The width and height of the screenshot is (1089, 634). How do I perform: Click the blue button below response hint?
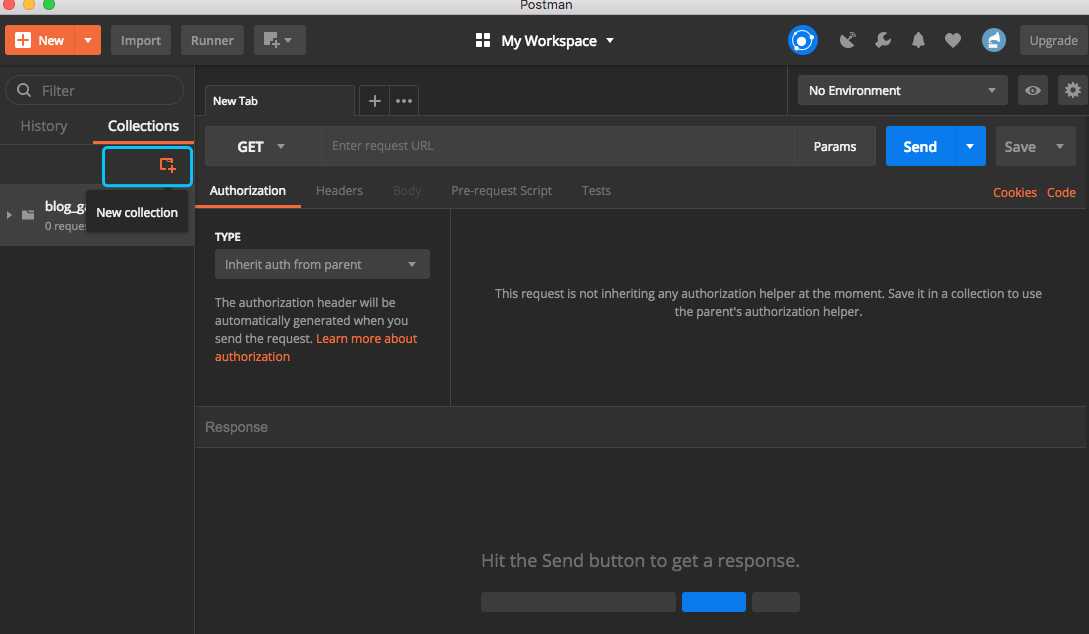click(713, 602)
